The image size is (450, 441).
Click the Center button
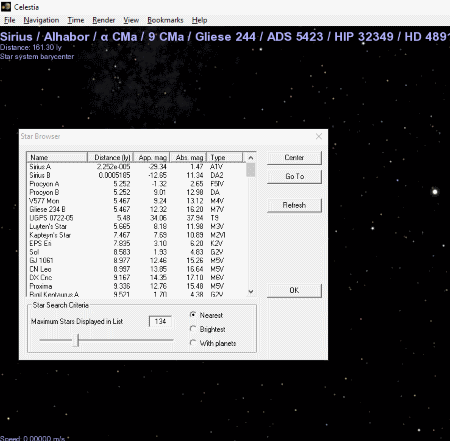(x=294, y=158)
